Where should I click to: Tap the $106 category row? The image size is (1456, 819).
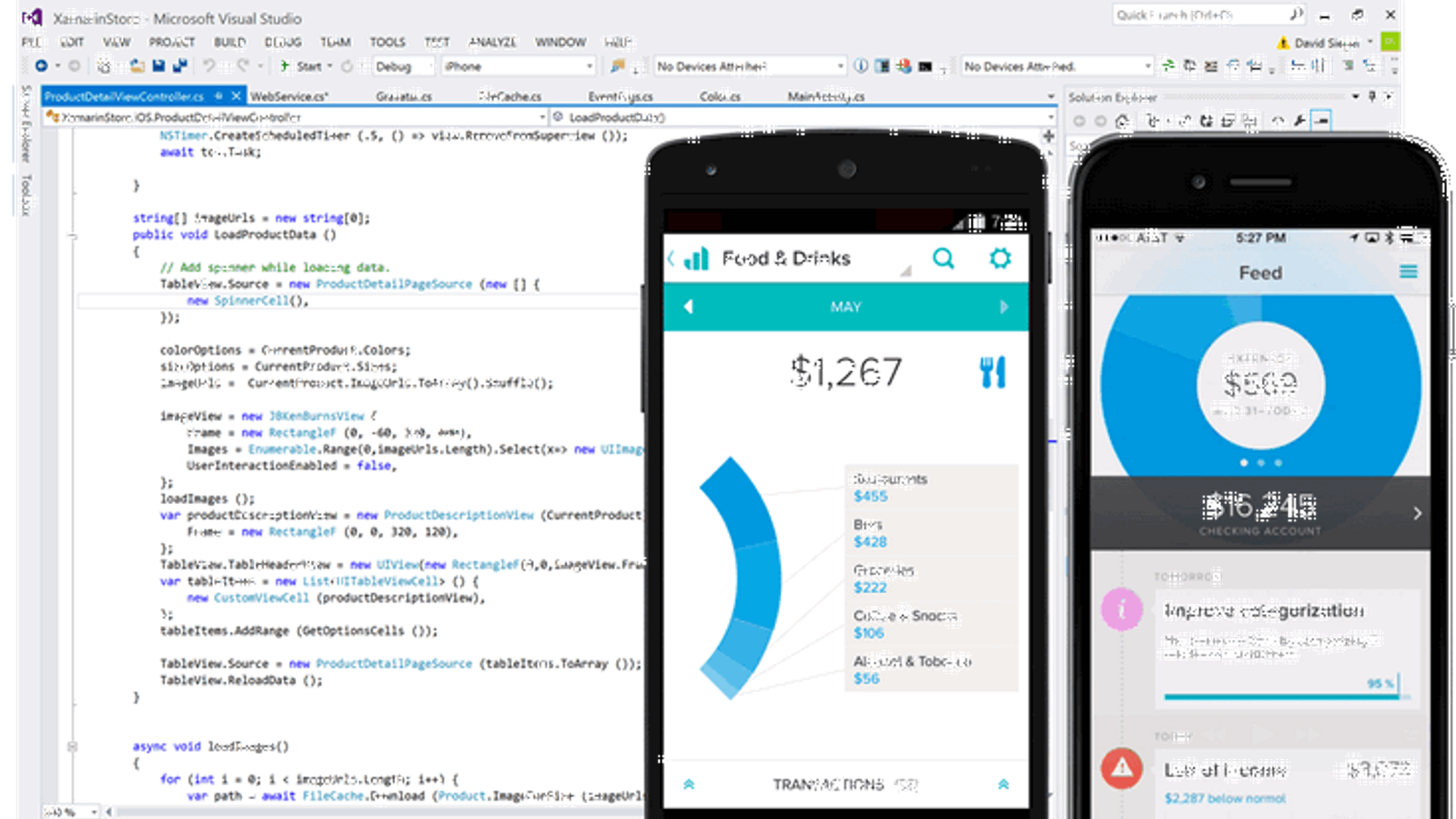click(x=931, y=623)
